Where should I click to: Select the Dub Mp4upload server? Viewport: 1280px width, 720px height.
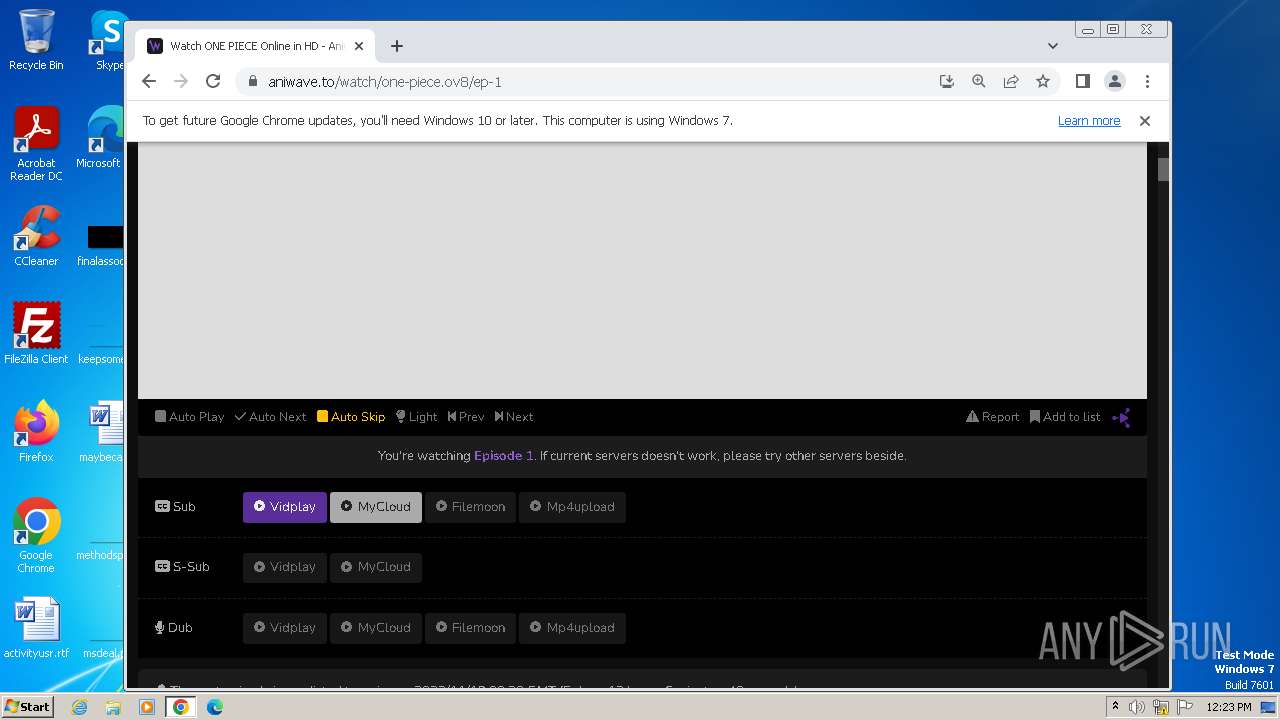(572, 628)
